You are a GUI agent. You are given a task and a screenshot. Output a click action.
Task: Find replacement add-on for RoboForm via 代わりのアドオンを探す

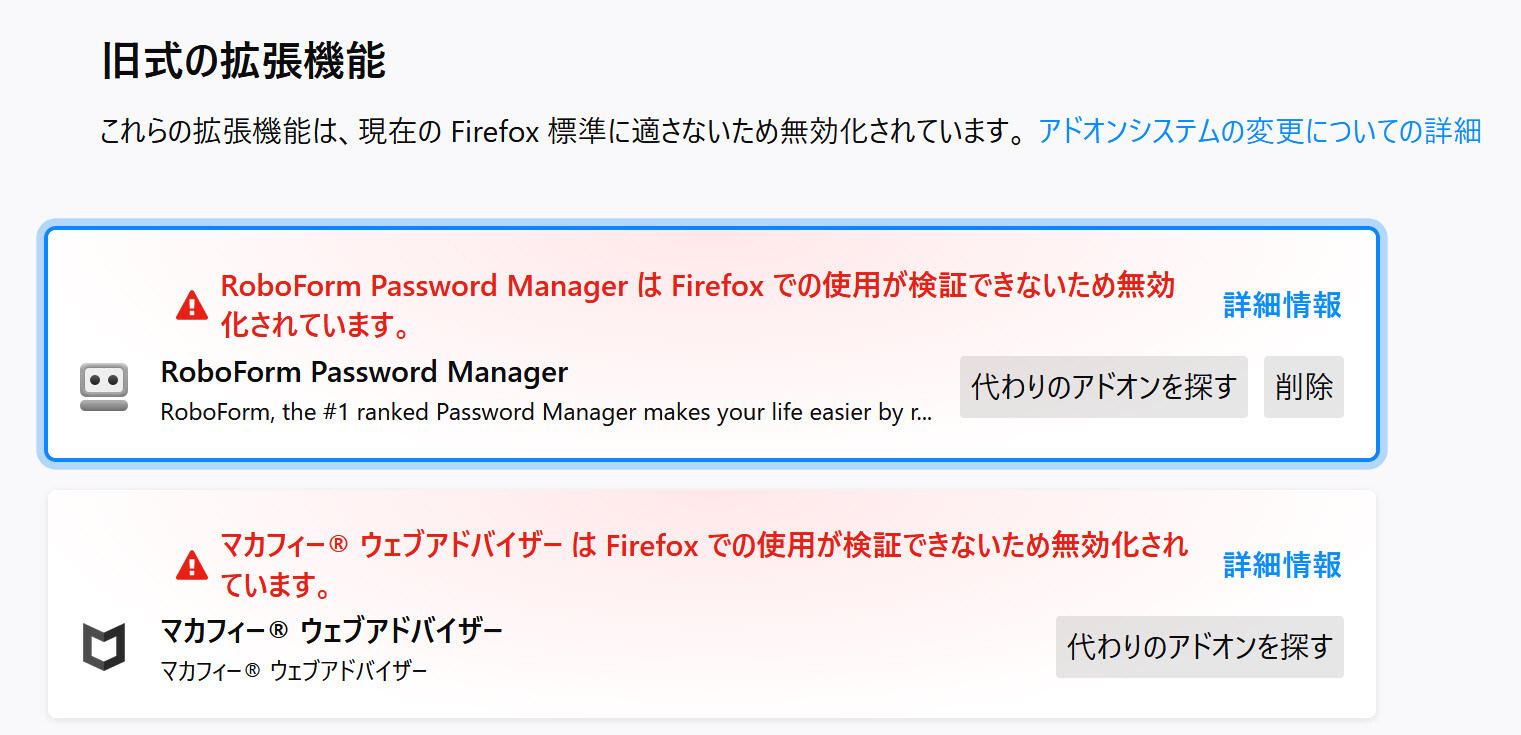(x=1104, y=387)
